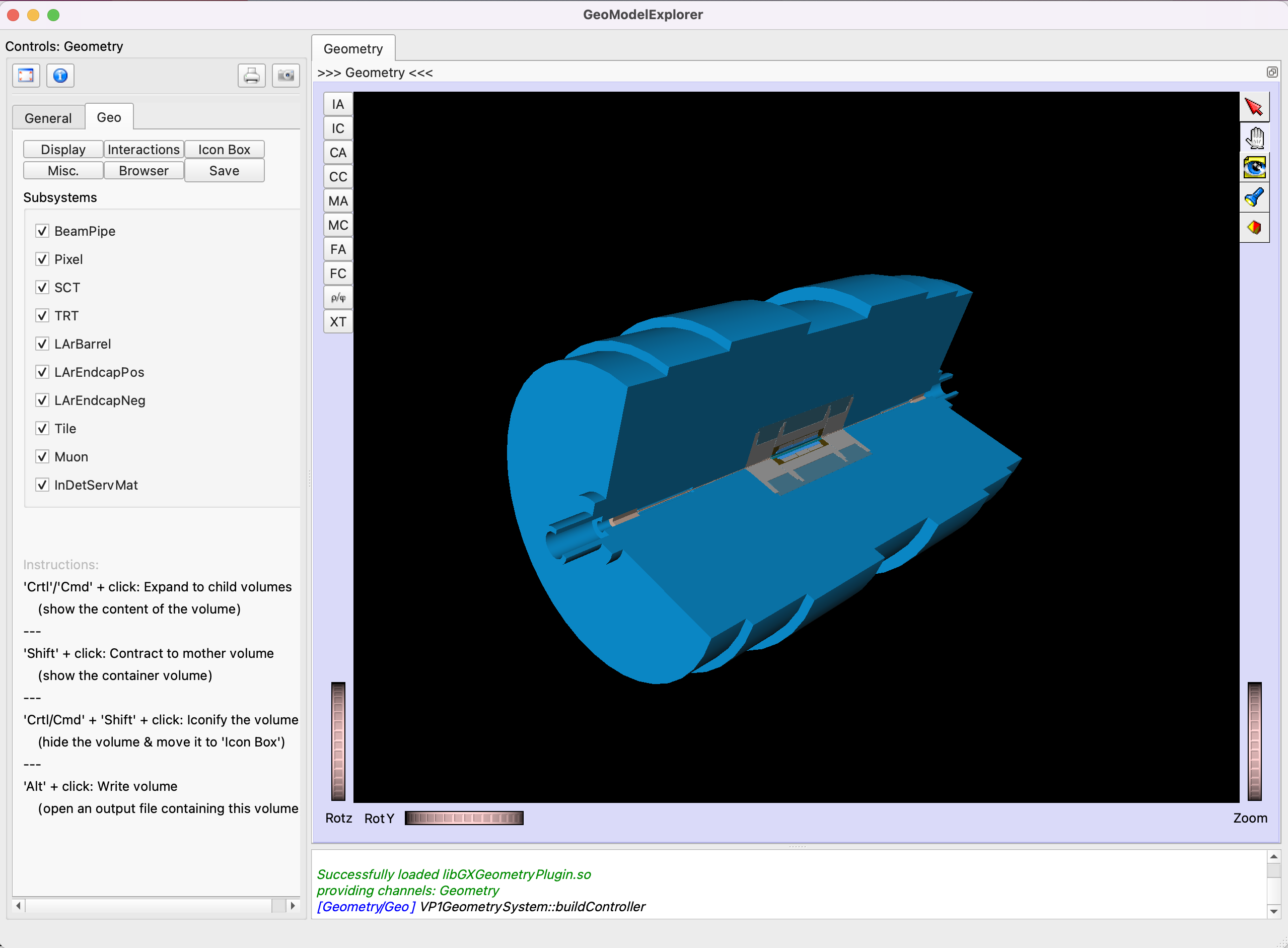Click the red-yellow shape draw-style icon

coord(1254,228)
